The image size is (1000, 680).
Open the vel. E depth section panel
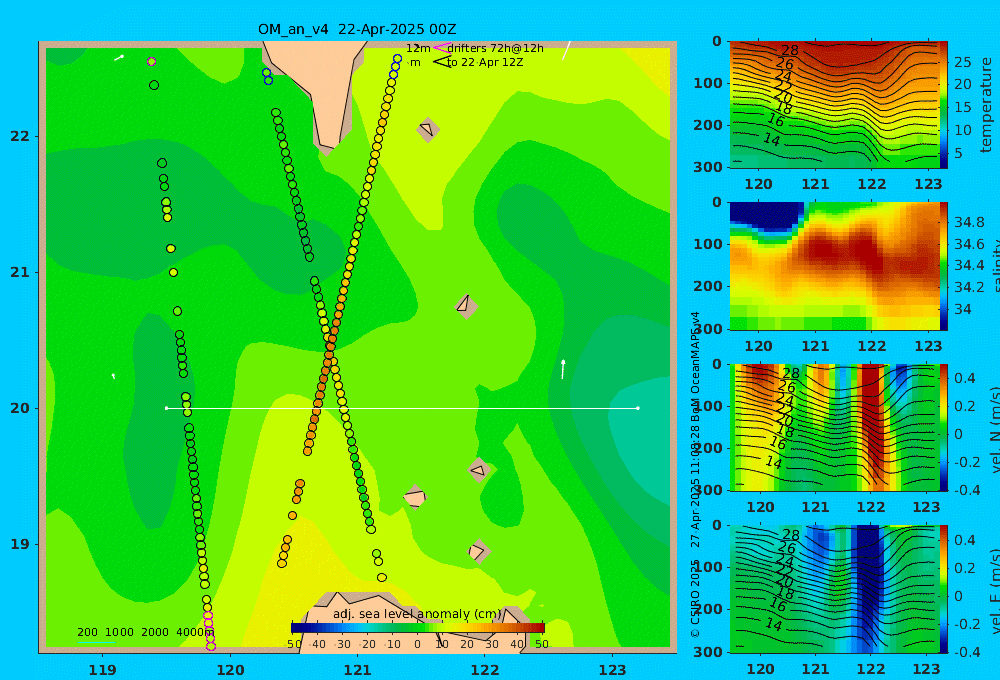point(834,589)
